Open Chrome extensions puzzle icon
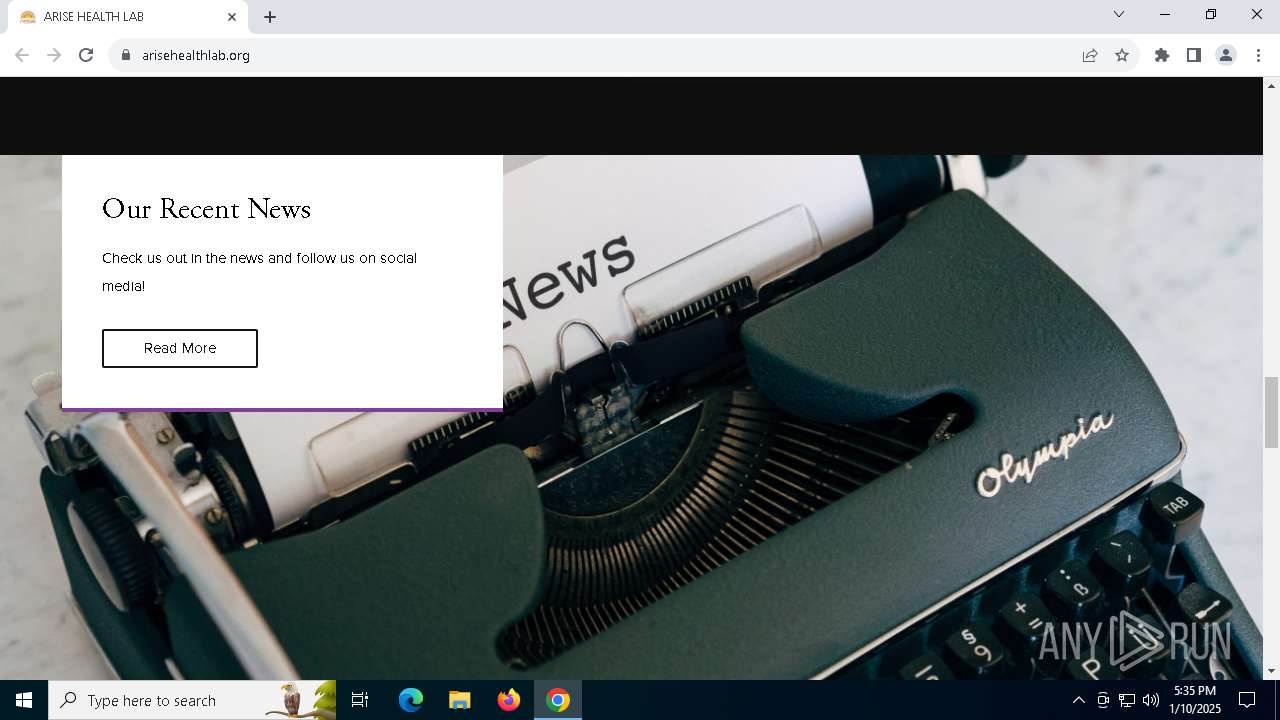The image size is (1280, 720). (x=1162, y=55)
